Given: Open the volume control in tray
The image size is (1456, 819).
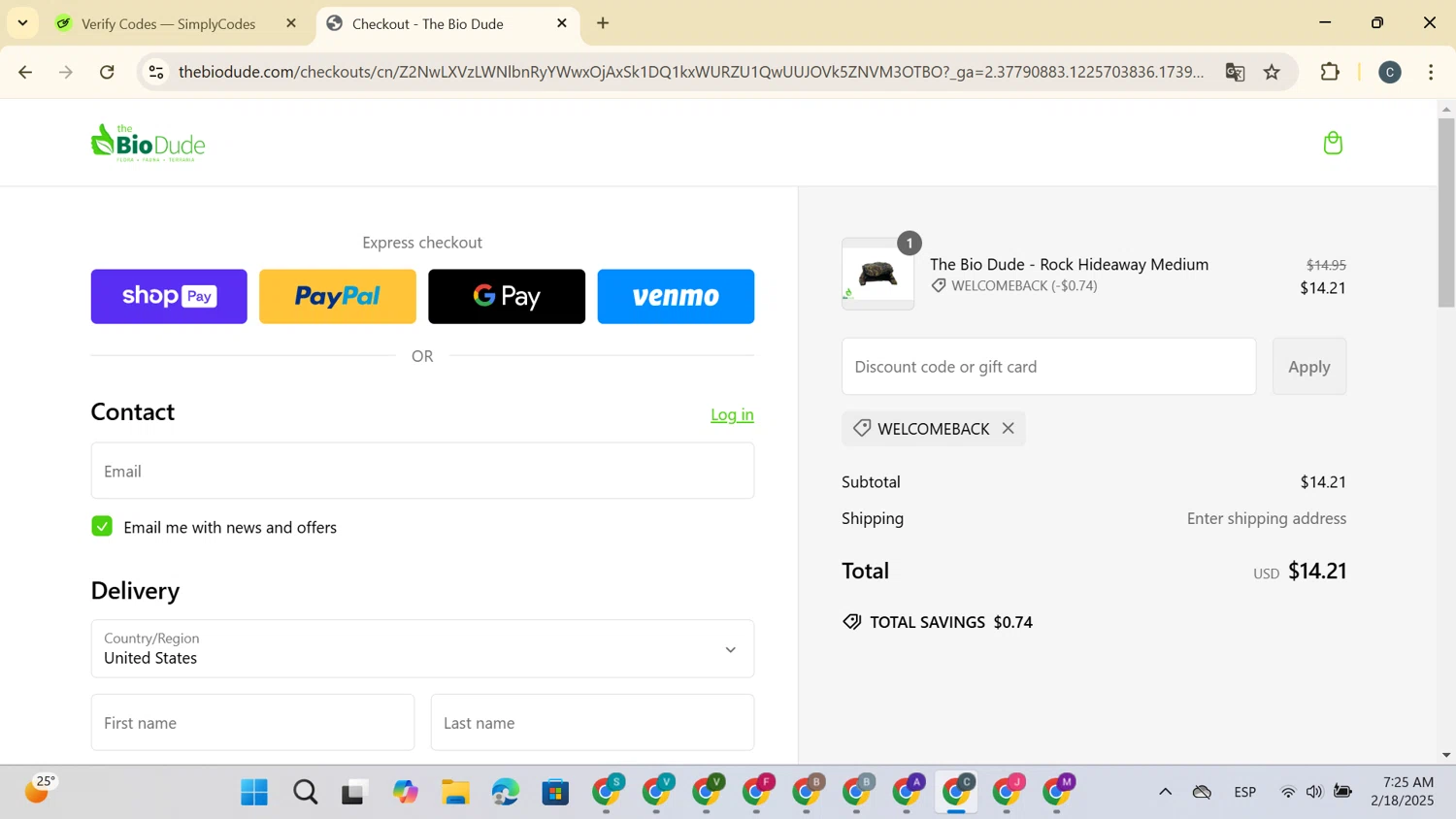Looking at the screenshot, I should click(1314, 792).
